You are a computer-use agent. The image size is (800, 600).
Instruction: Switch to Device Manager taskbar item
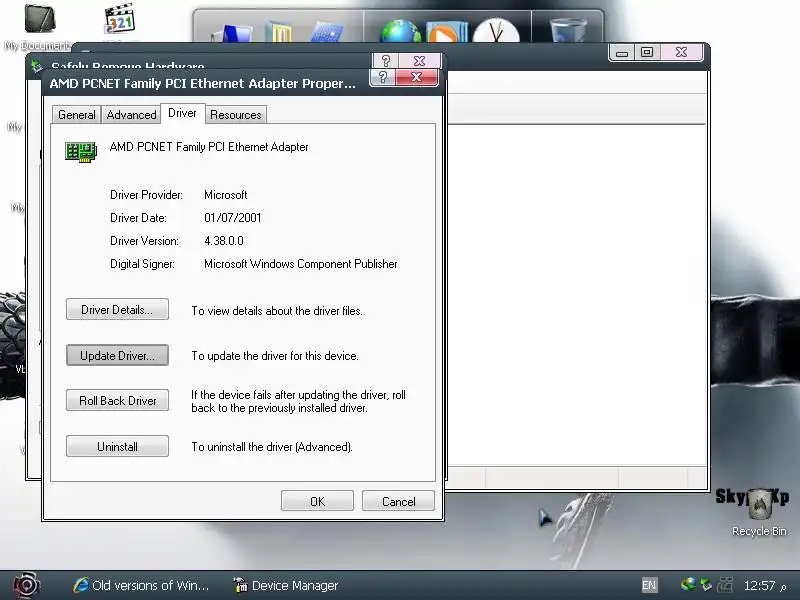pos(285,585)
